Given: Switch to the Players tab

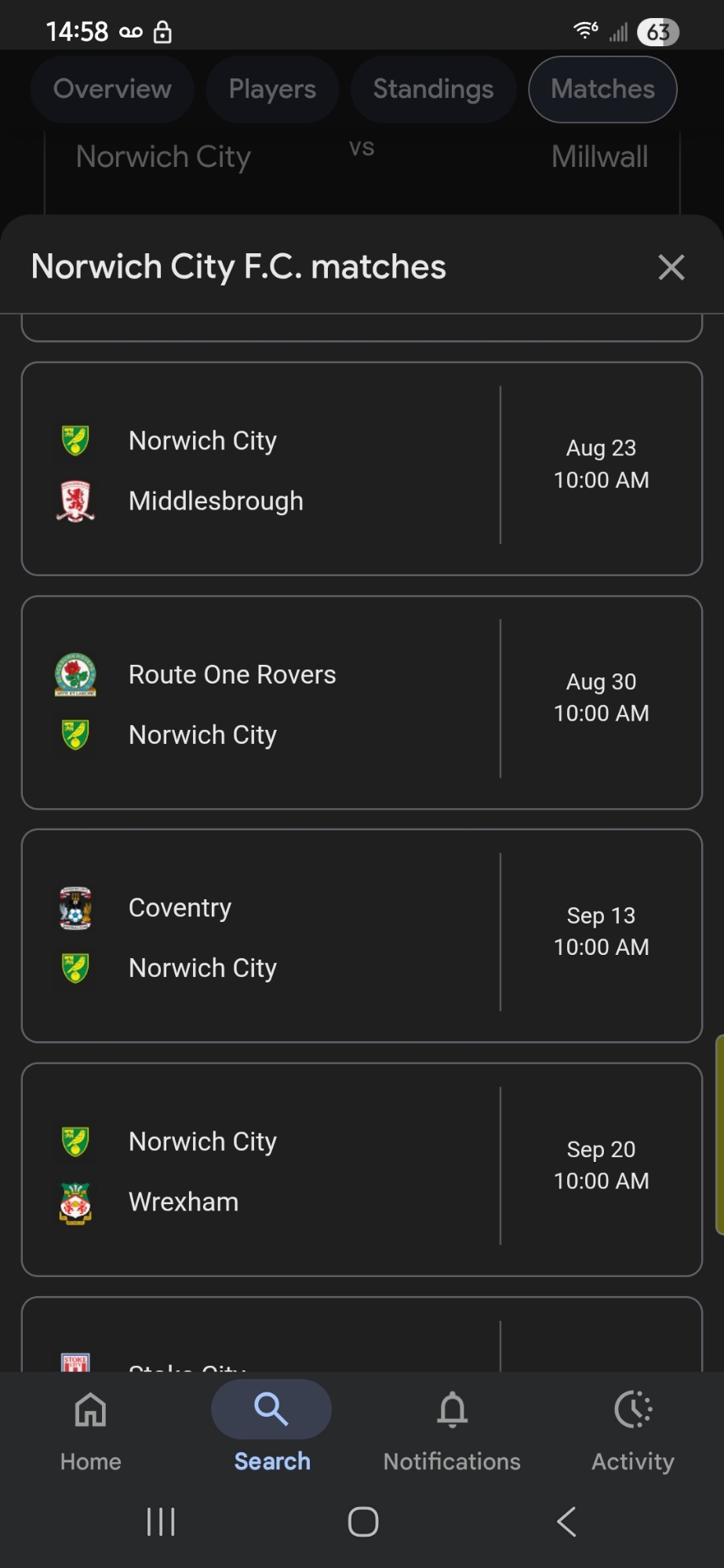Looking at the screenshot, I should (x=272, y=89).
